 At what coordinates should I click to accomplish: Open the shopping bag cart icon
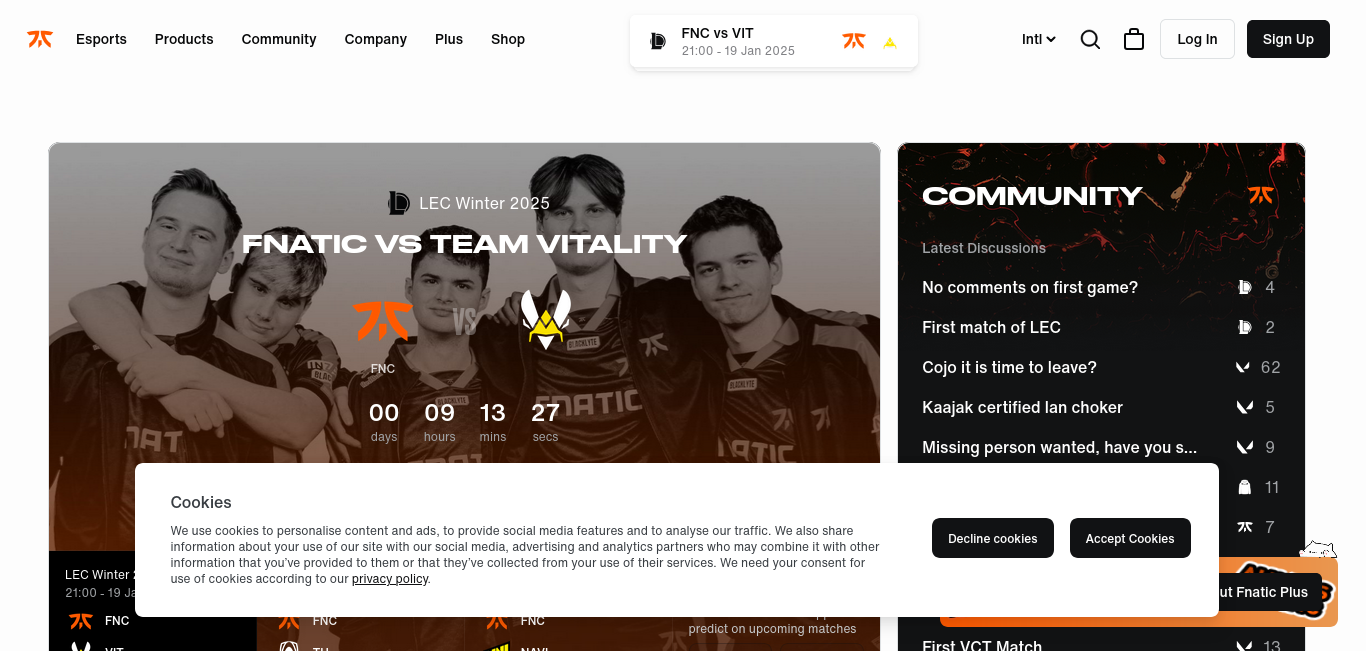coord(1134,39)
